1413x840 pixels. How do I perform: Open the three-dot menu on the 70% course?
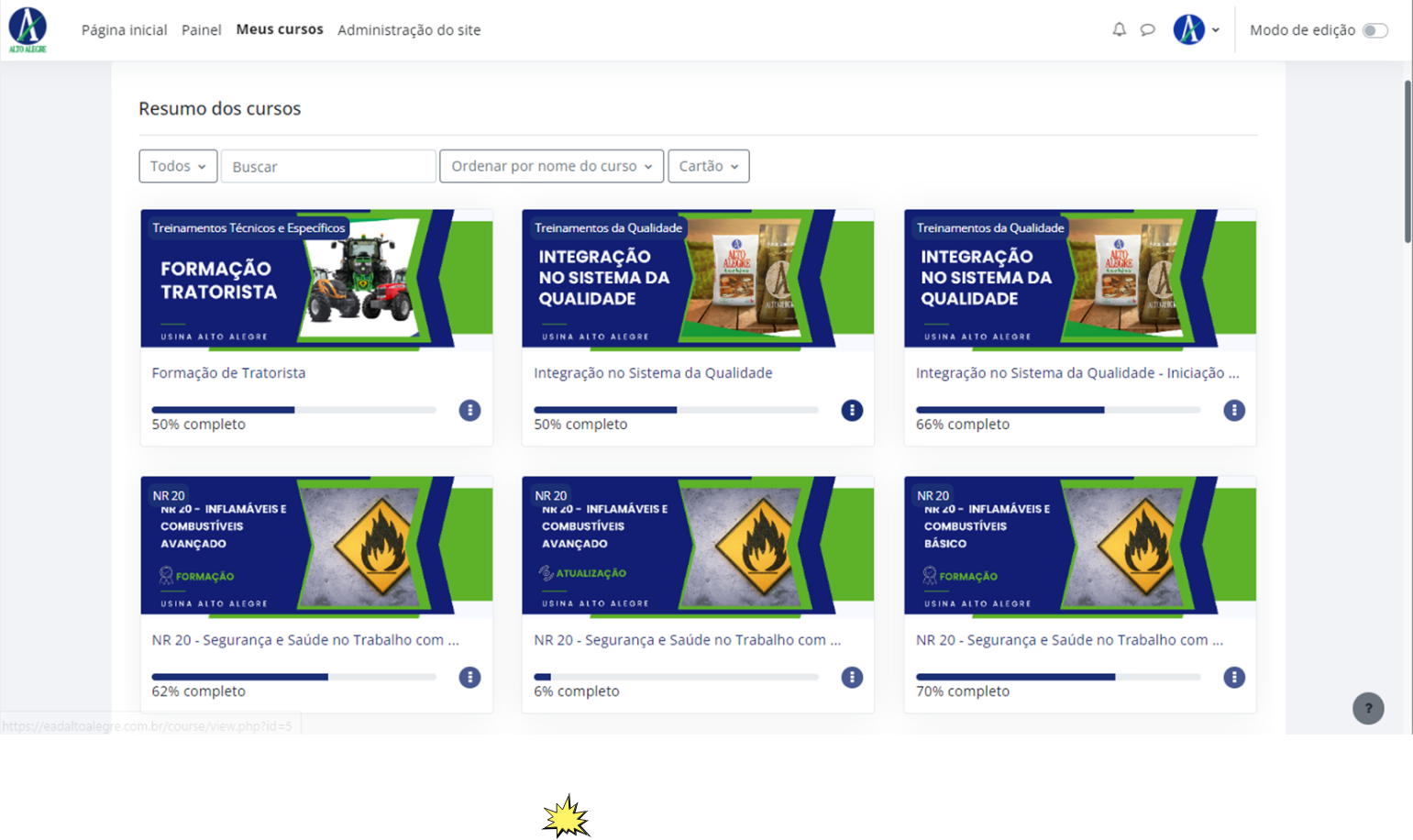1234,677
